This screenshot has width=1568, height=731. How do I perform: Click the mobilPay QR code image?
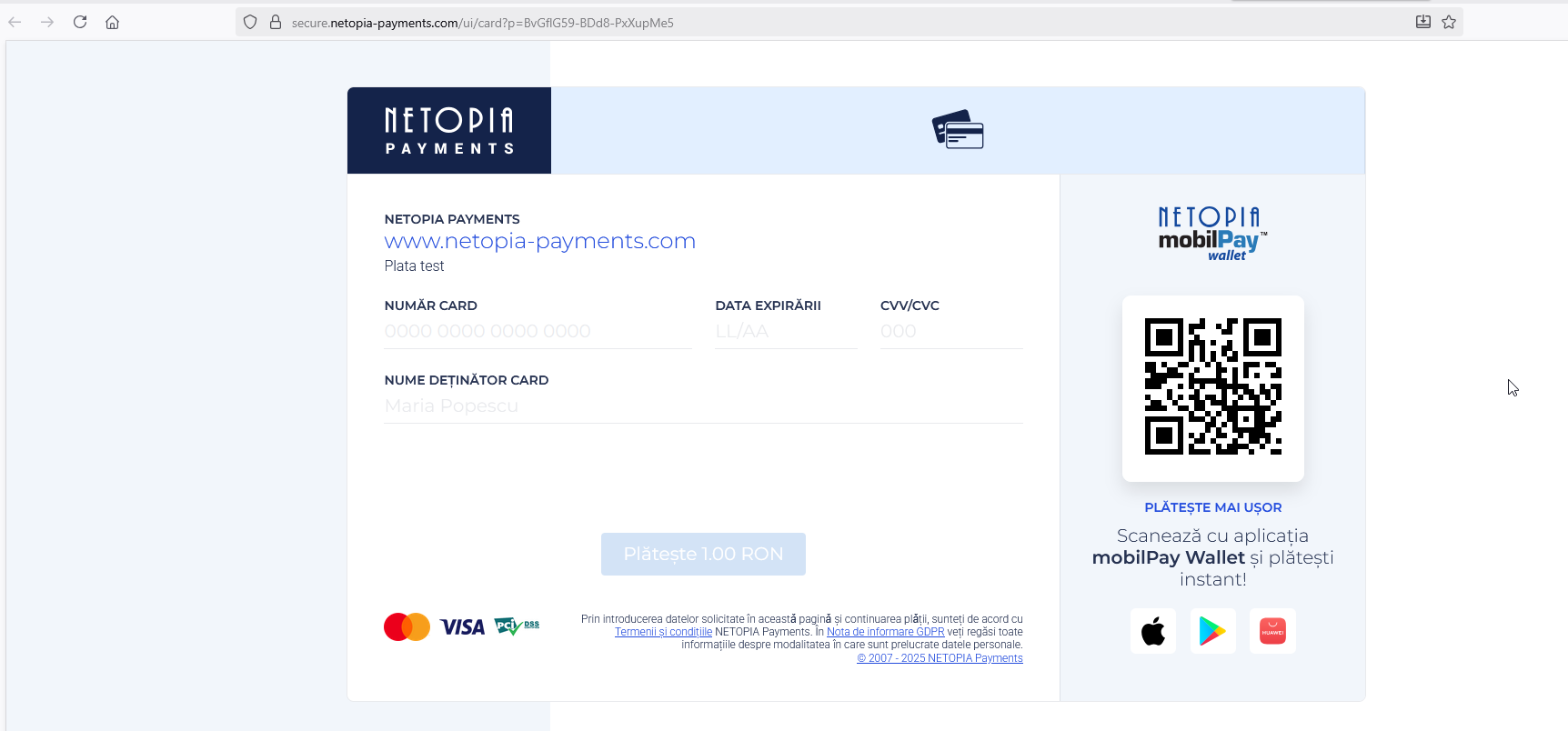click(1213, 386)
